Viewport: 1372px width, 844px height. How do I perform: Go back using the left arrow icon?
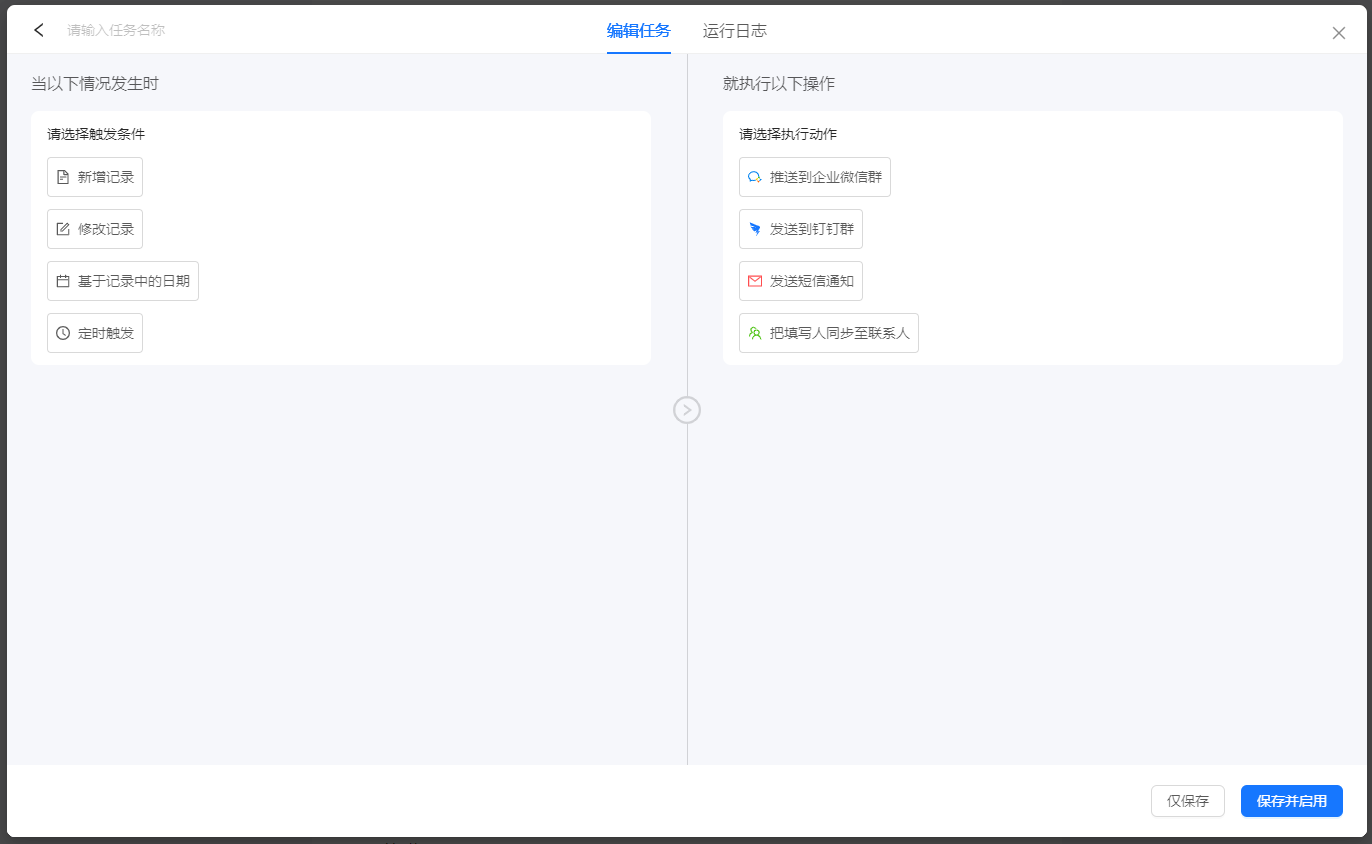coord(39,30)
